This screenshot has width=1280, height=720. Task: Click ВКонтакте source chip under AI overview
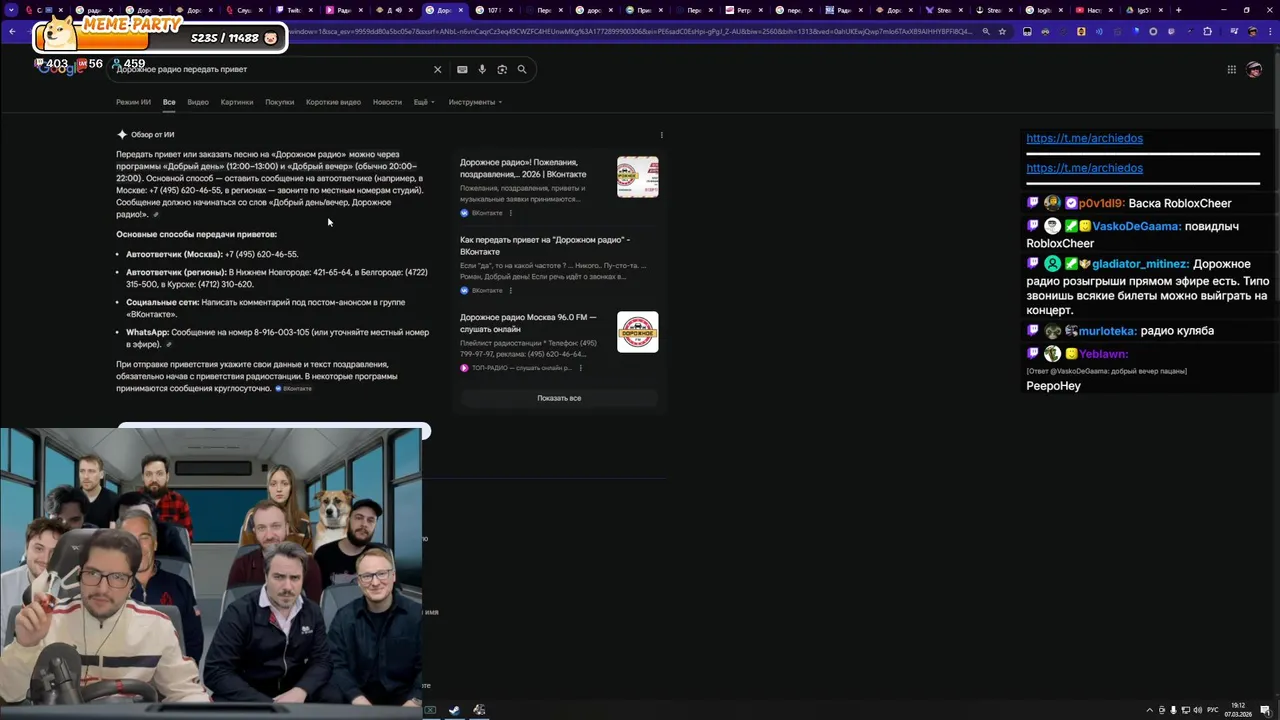click(293, 388)
